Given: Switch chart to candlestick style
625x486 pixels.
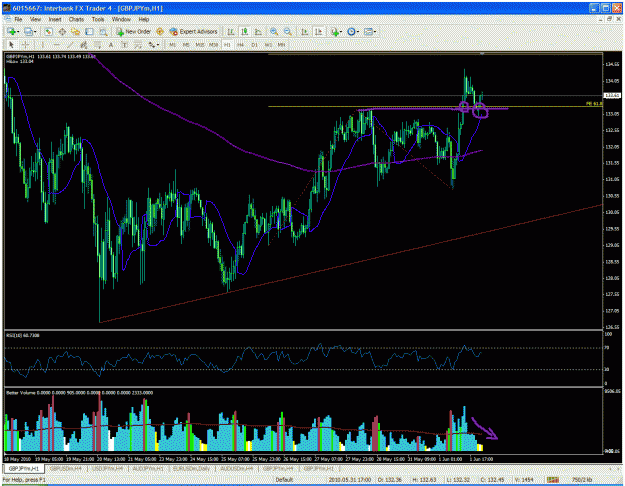Looking at the screenshot, I should [244, 31].
